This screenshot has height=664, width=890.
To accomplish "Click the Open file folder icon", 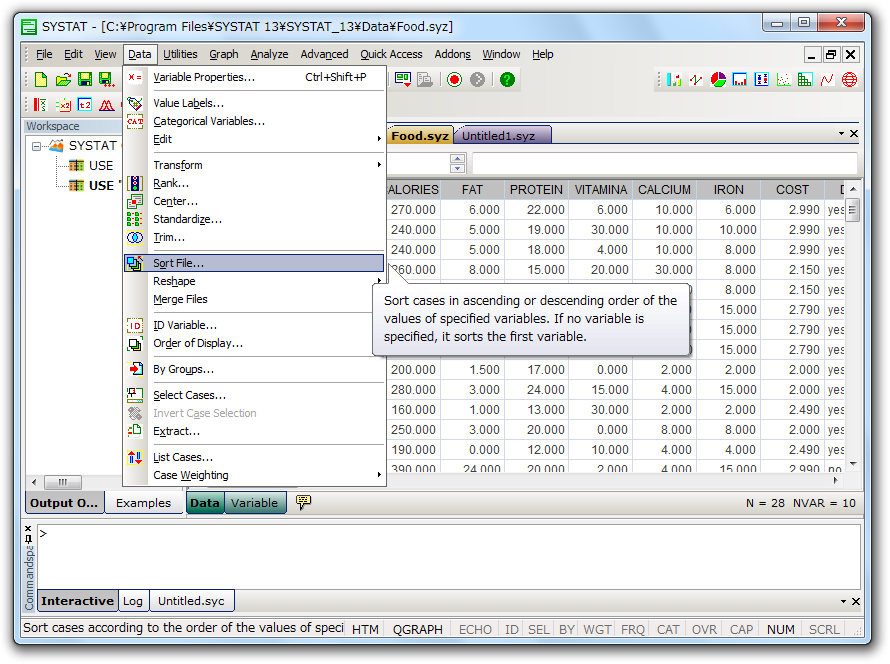I will tap(63, 79).
